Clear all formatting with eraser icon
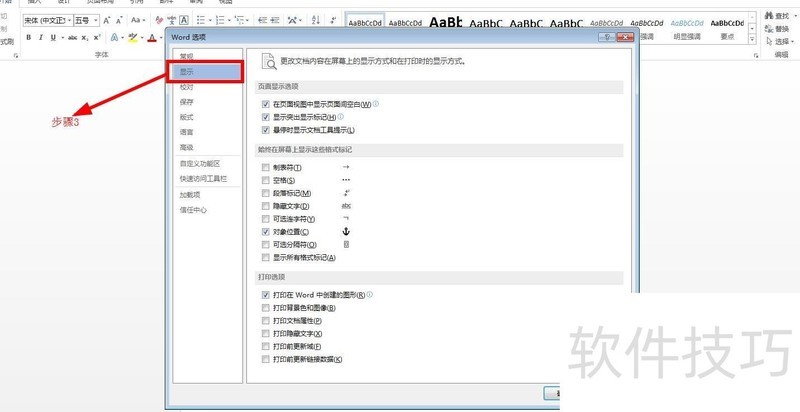This screenshot has height=412, width=800. click(x=159, y=20)
